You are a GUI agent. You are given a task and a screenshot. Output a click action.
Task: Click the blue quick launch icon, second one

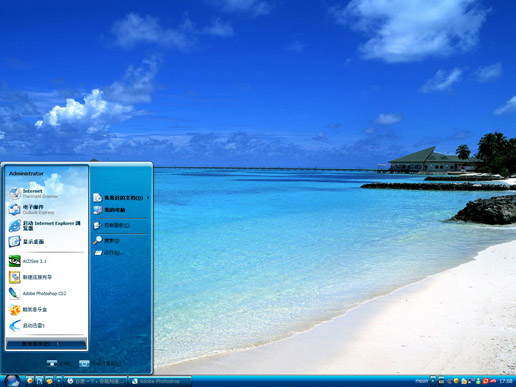point(40,381)
